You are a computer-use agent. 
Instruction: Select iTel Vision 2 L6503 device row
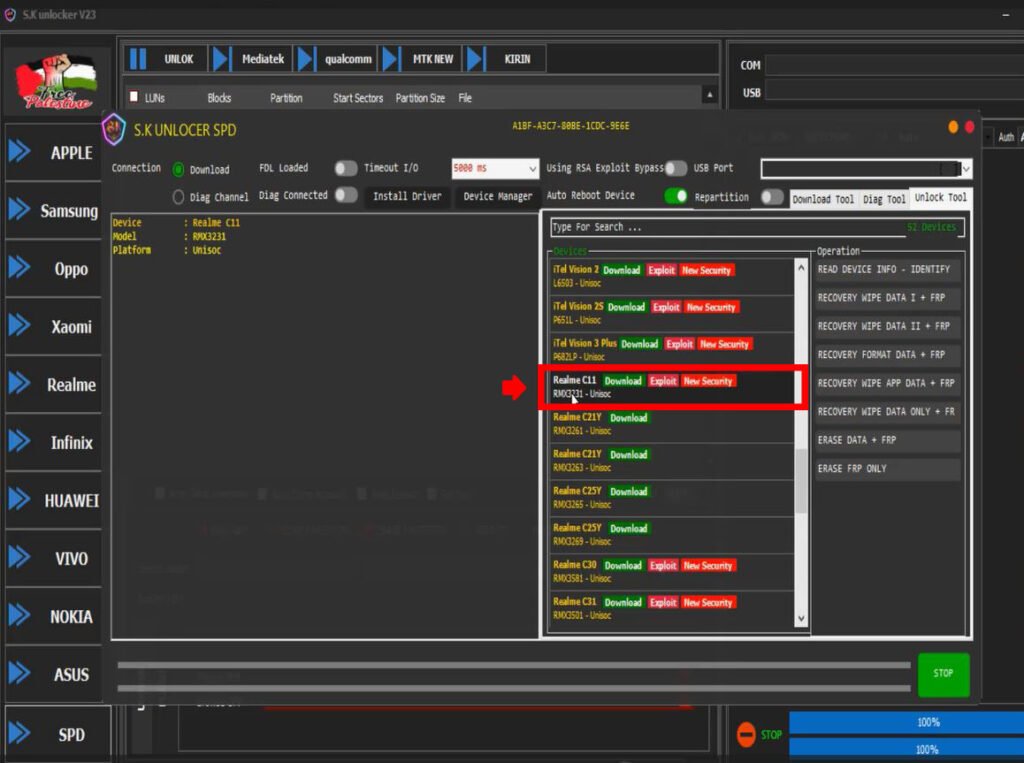(x=671, y=276)
